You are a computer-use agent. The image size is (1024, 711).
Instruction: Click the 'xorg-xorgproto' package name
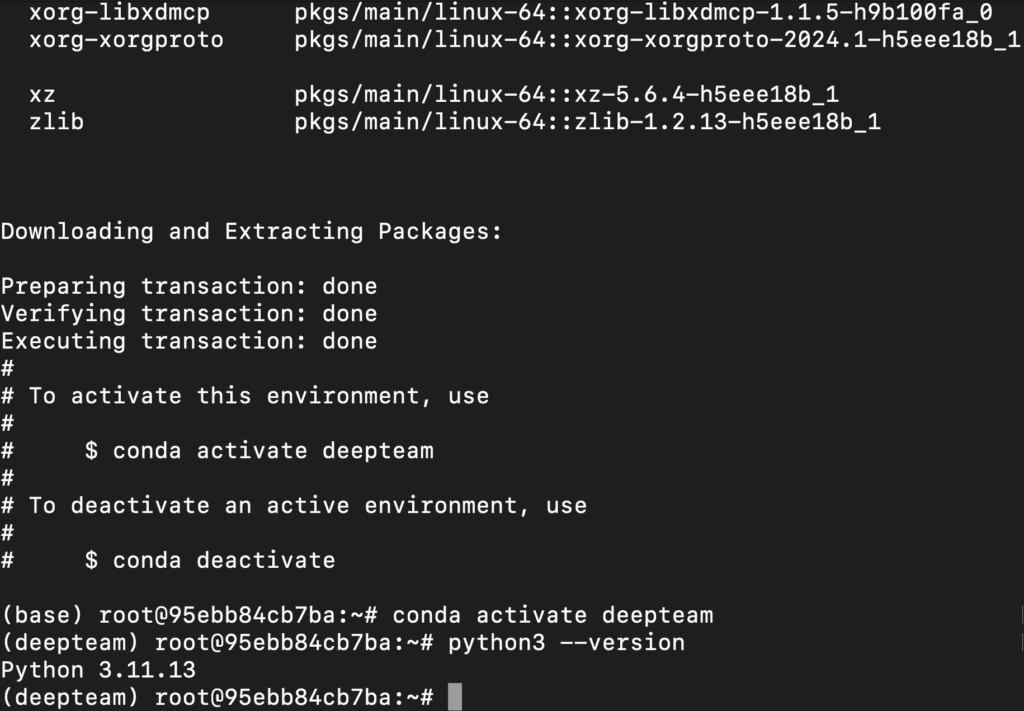point(126,40)
